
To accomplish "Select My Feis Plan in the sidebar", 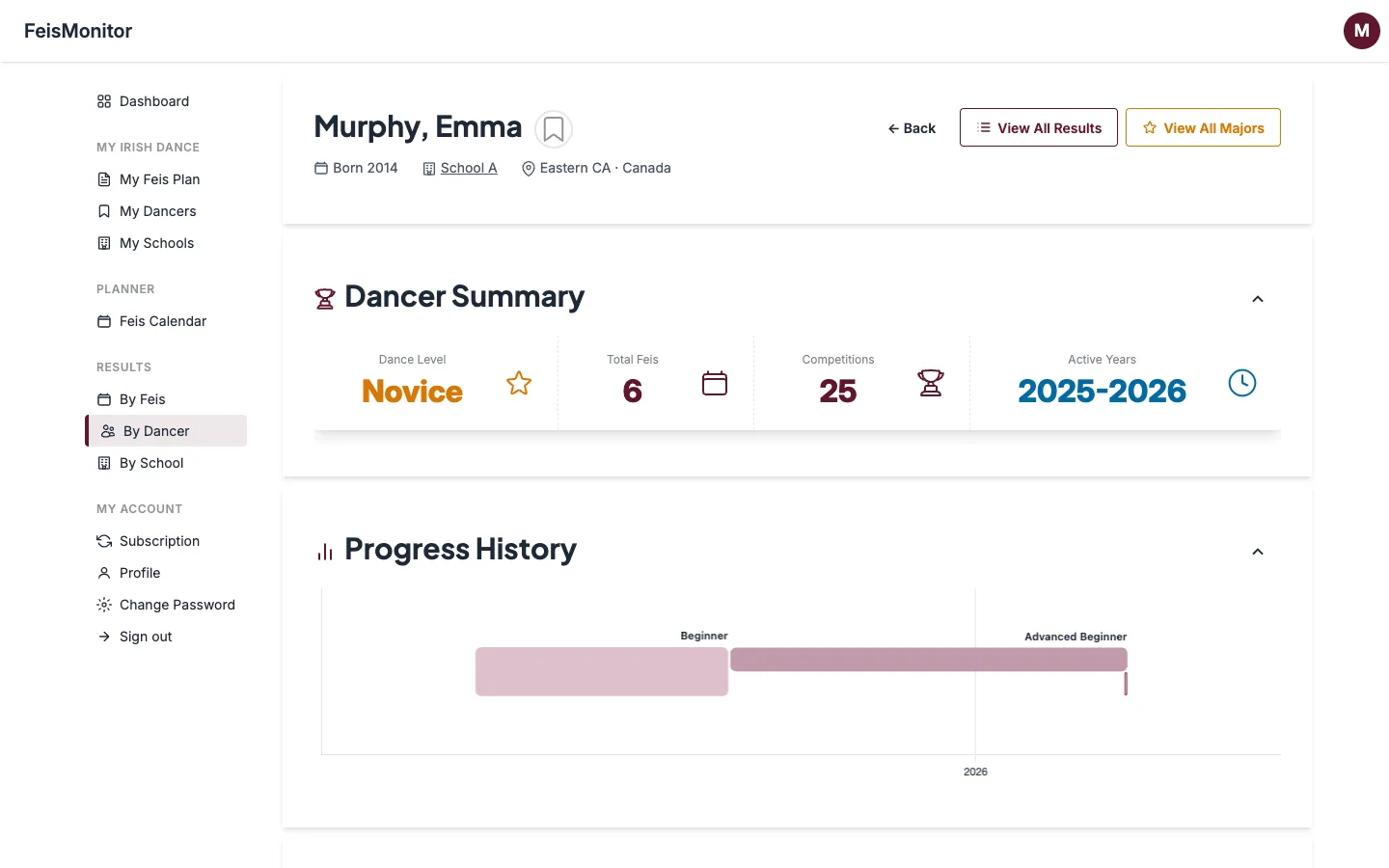I will coord(159,179).
